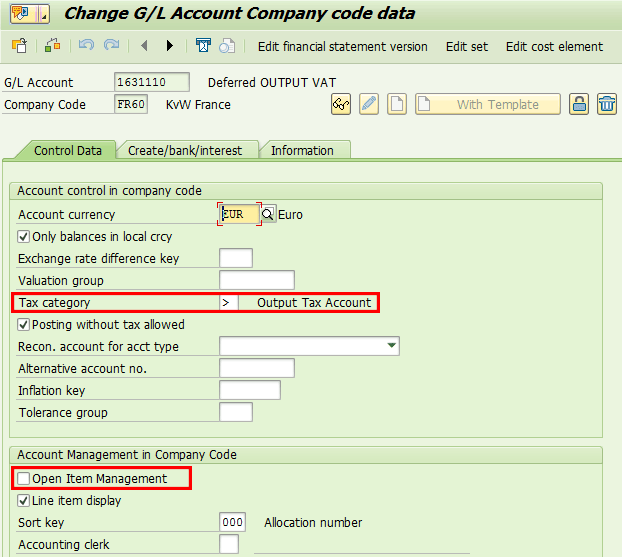Click the Other G/L account icon in toolbar
This screenshot has width=622, height=557.
click(19, 46)
